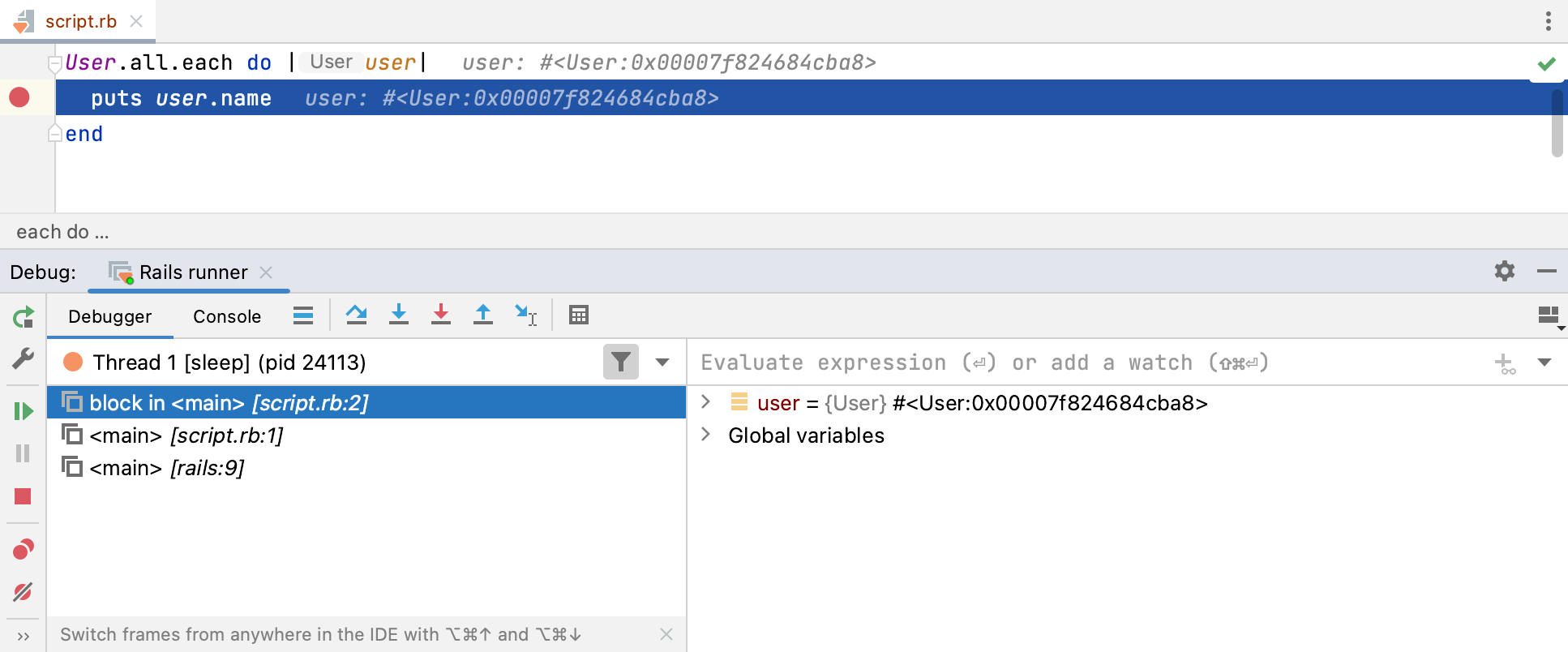Click Run to Cursor icon
1568x652 pixels.
(x=526, y=315)
